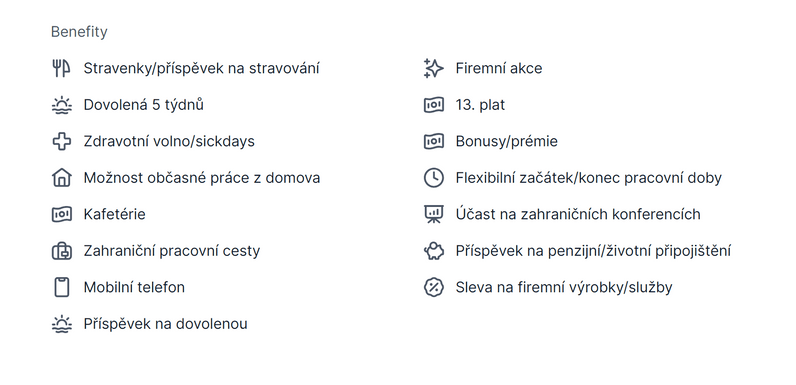The image size is (796, 385).
Task: Click the sunrise icon beside Příspěvek na dovolenou
Action: click(x=61, y=324)
